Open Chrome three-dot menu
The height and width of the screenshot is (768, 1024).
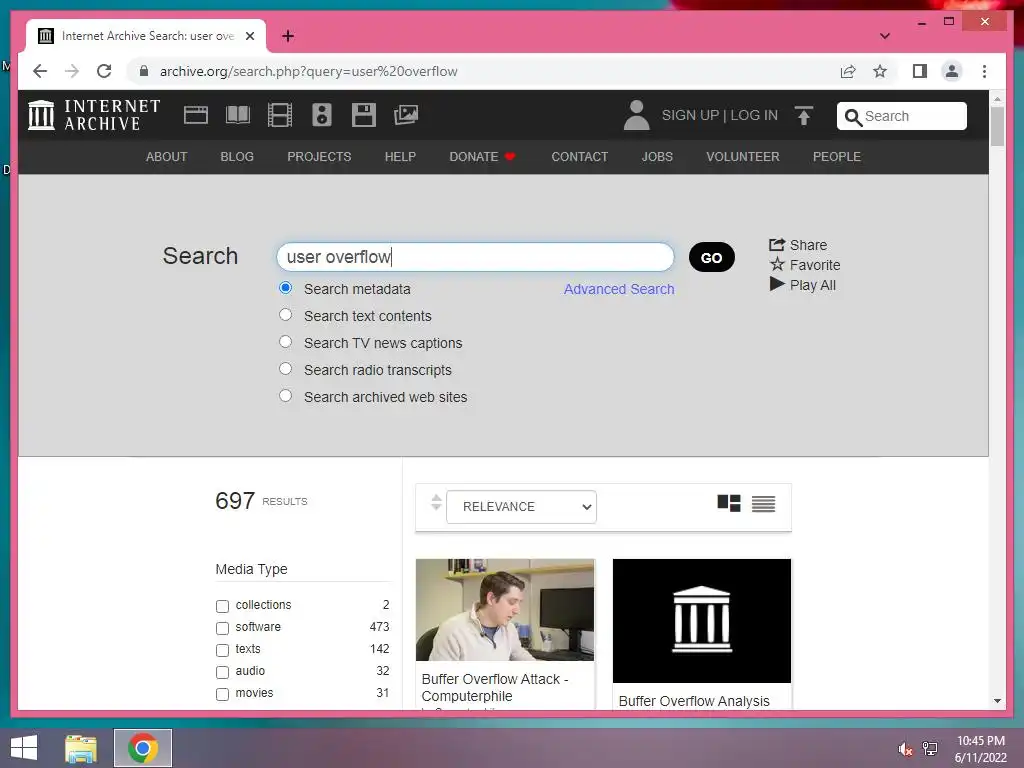(x=984, y=71)
